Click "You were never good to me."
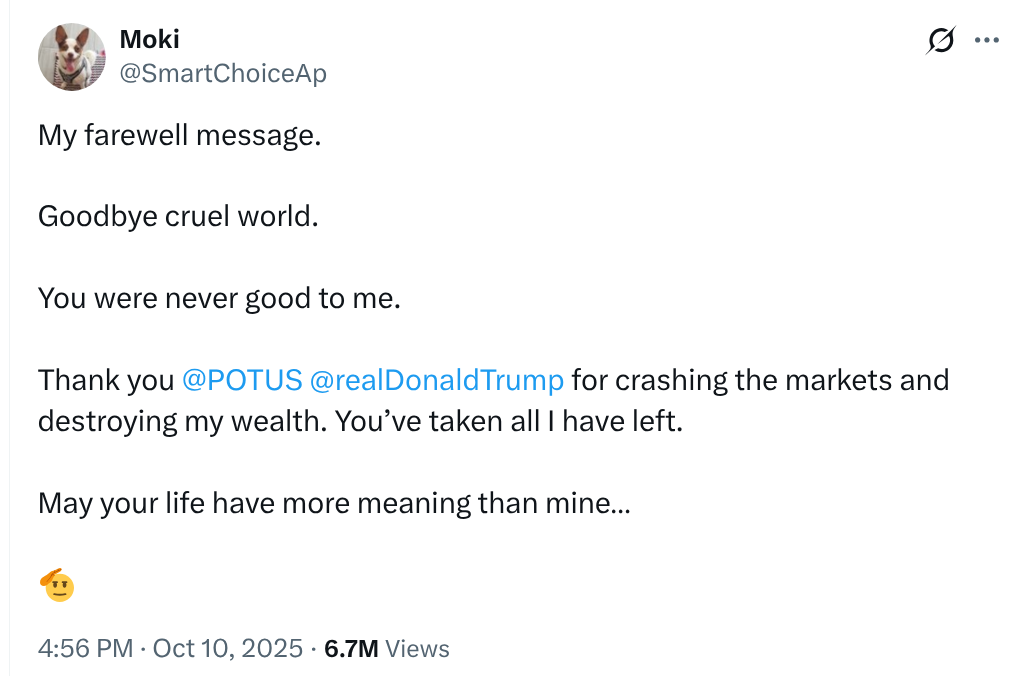Image resolution: width=1028 pixels, height=676 pixels. point(219,297)
